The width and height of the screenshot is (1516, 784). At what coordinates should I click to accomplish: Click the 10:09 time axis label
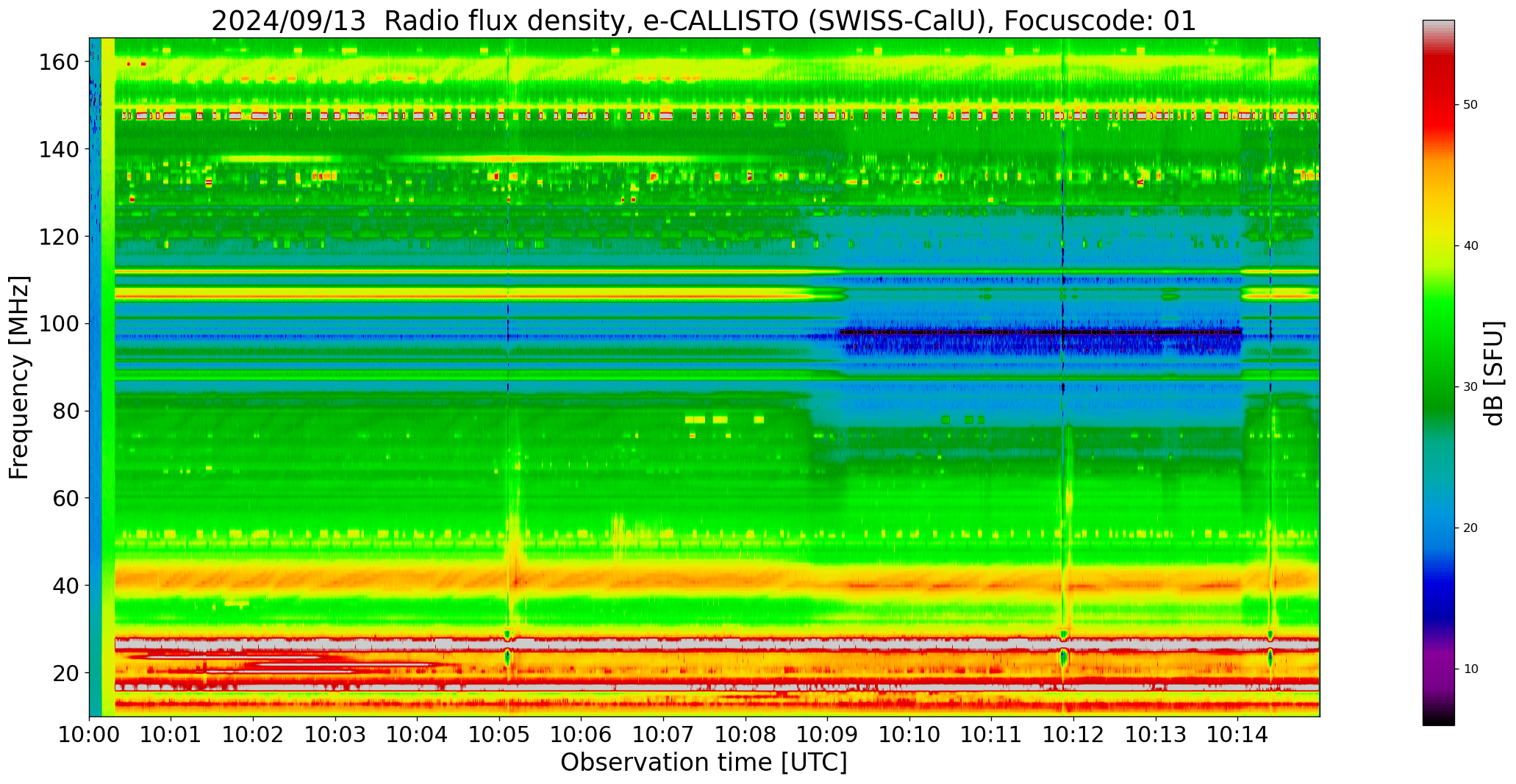pos(827,735)
